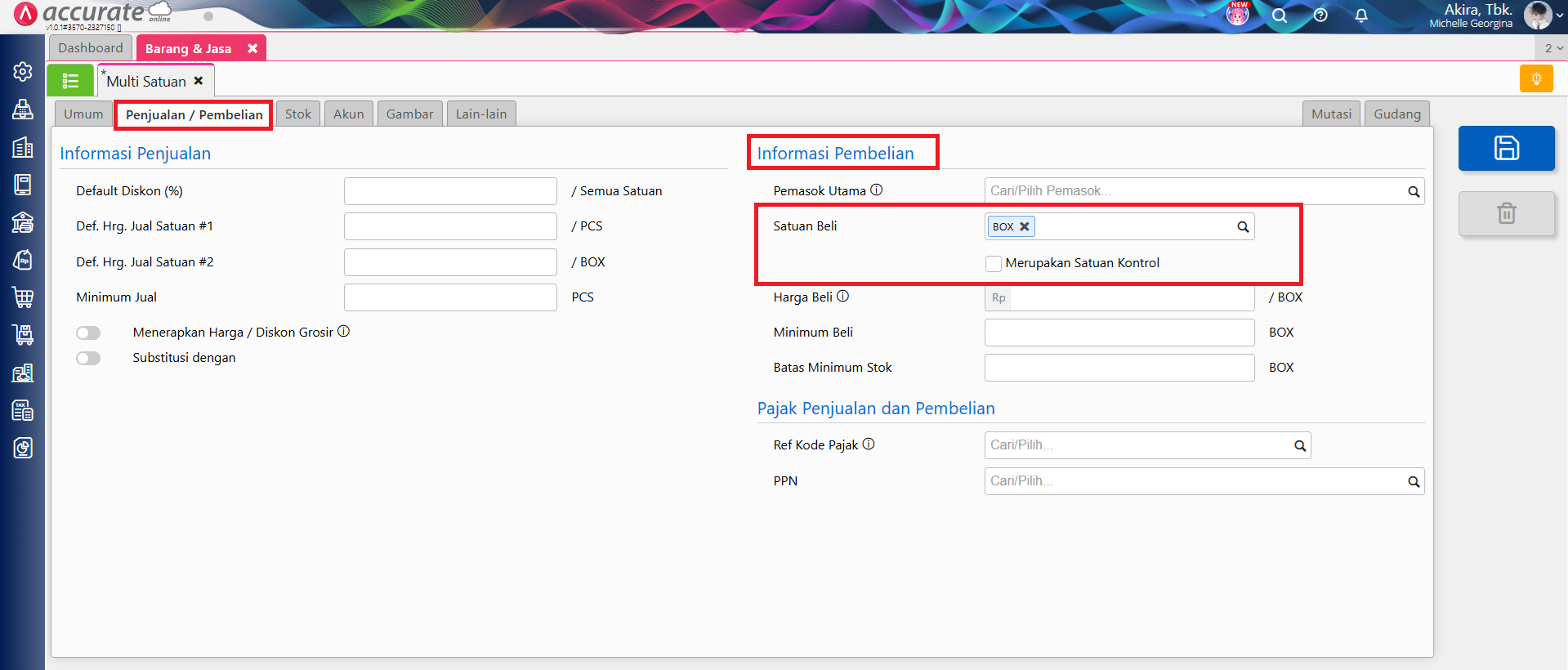Enable Menerapkan Harga / Diskon Grosir toggle
Screen dimensions: 1568x670
pos(88,333)
